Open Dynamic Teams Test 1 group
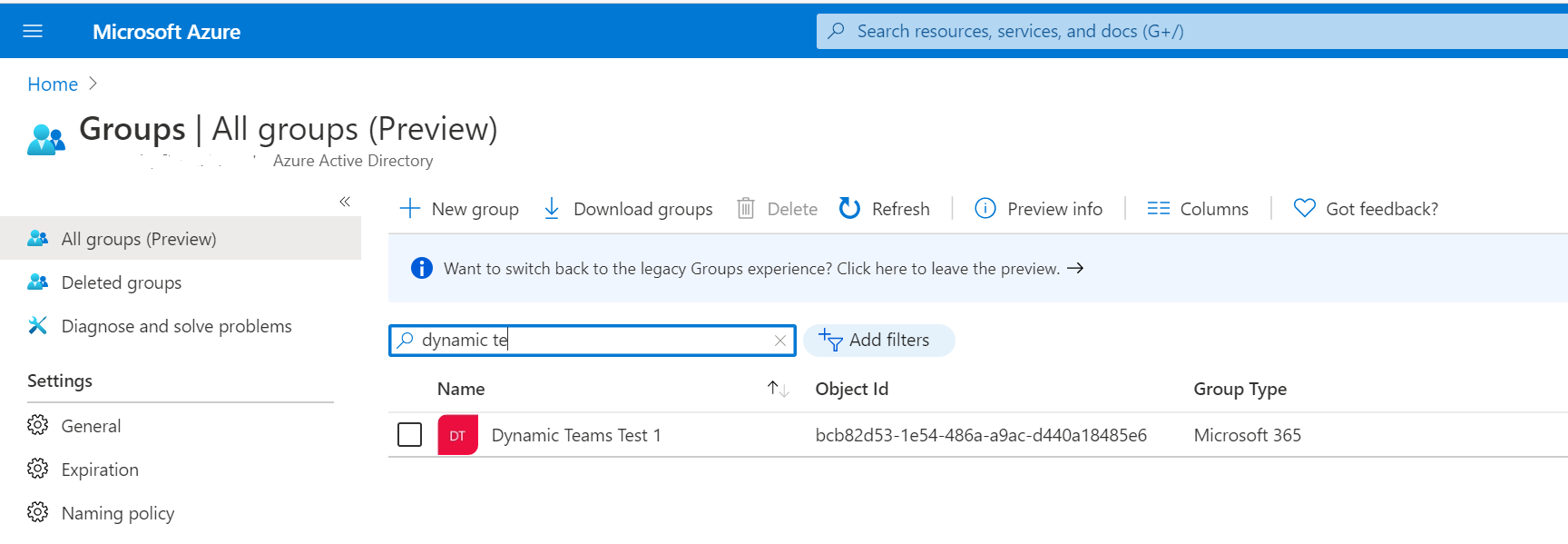The height and width of the screenshot is (544, 1568). click(575, 435)
